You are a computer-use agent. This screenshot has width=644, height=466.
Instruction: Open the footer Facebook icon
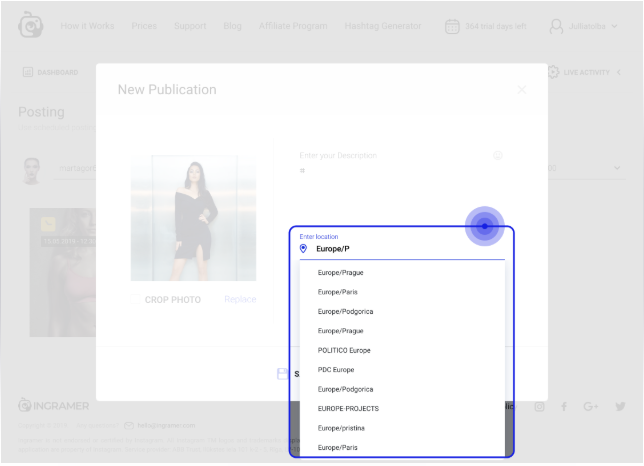(564, 406)
